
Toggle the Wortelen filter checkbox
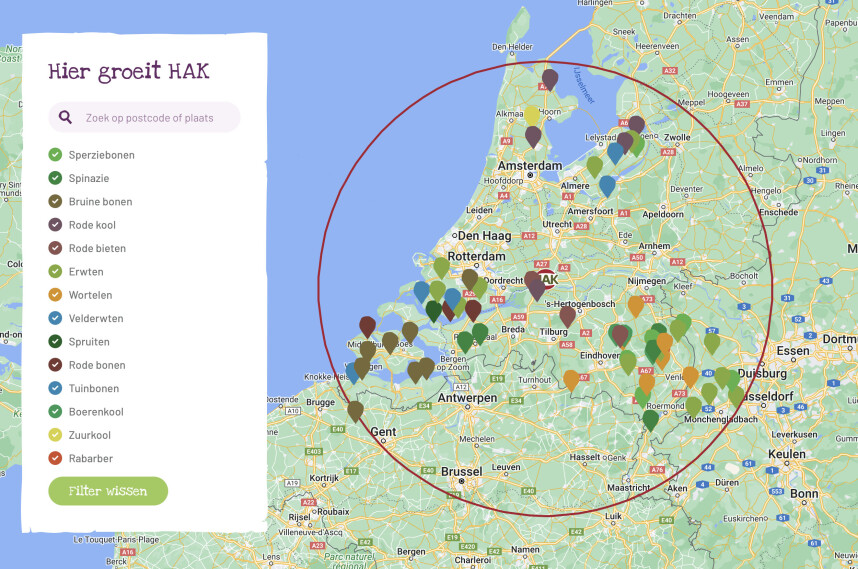(x=55, y=295)
